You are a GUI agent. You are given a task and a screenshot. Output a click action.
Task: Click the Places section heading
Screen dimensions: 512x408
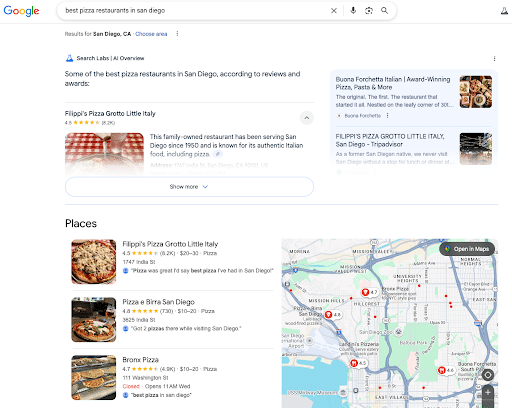click(x=81, y=223)
